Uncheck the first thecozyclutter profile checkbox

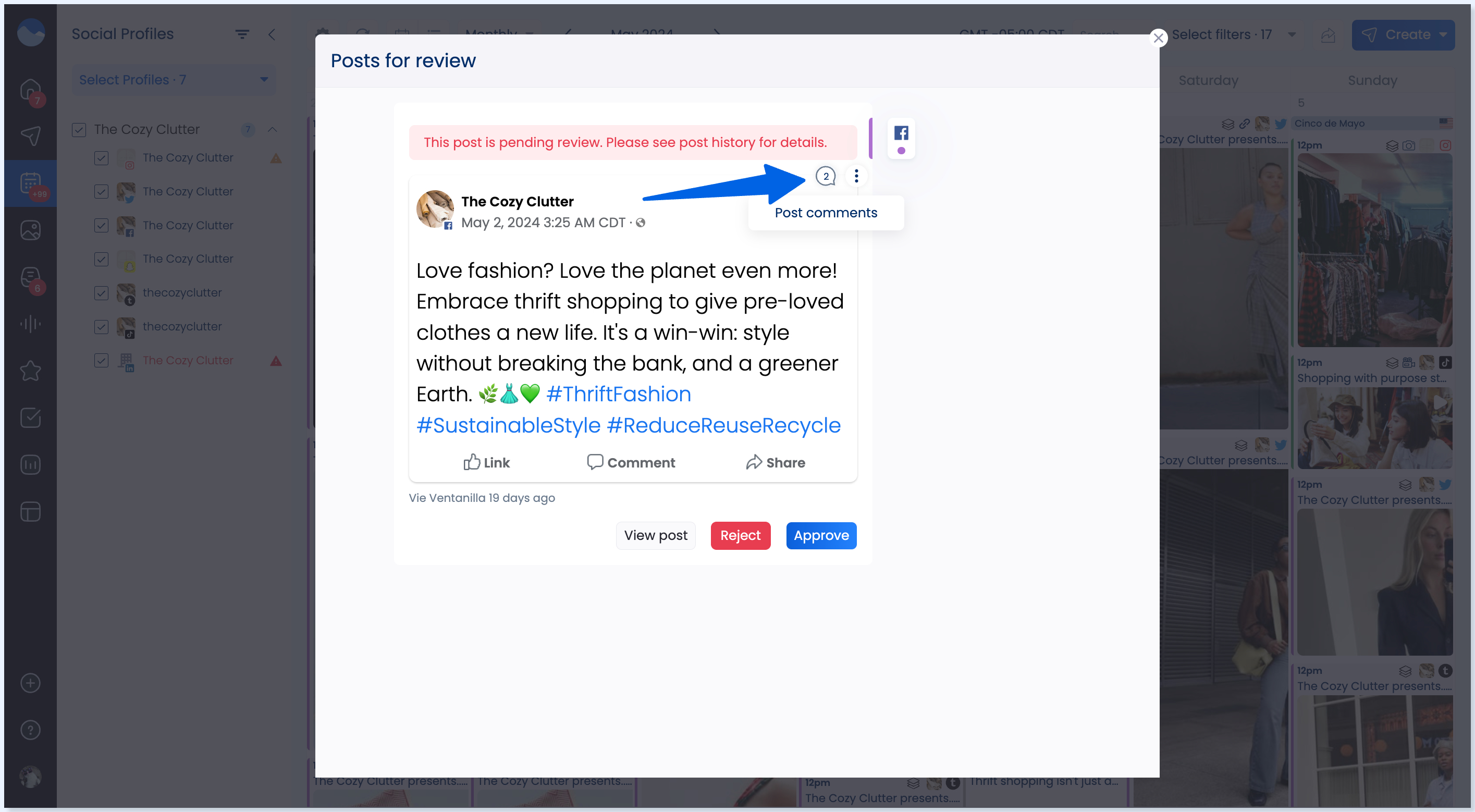(101, 293)
